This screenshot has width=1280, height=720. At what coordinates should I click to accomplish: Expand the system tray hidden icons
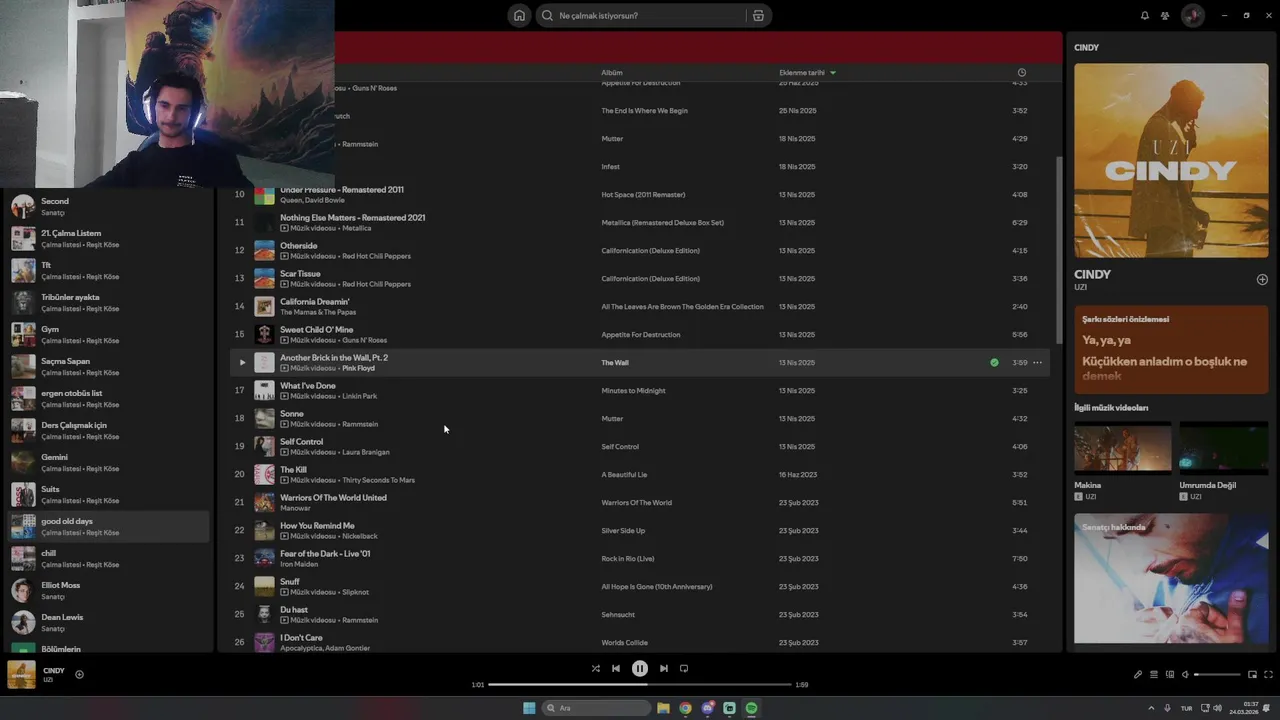[1150, 708]
